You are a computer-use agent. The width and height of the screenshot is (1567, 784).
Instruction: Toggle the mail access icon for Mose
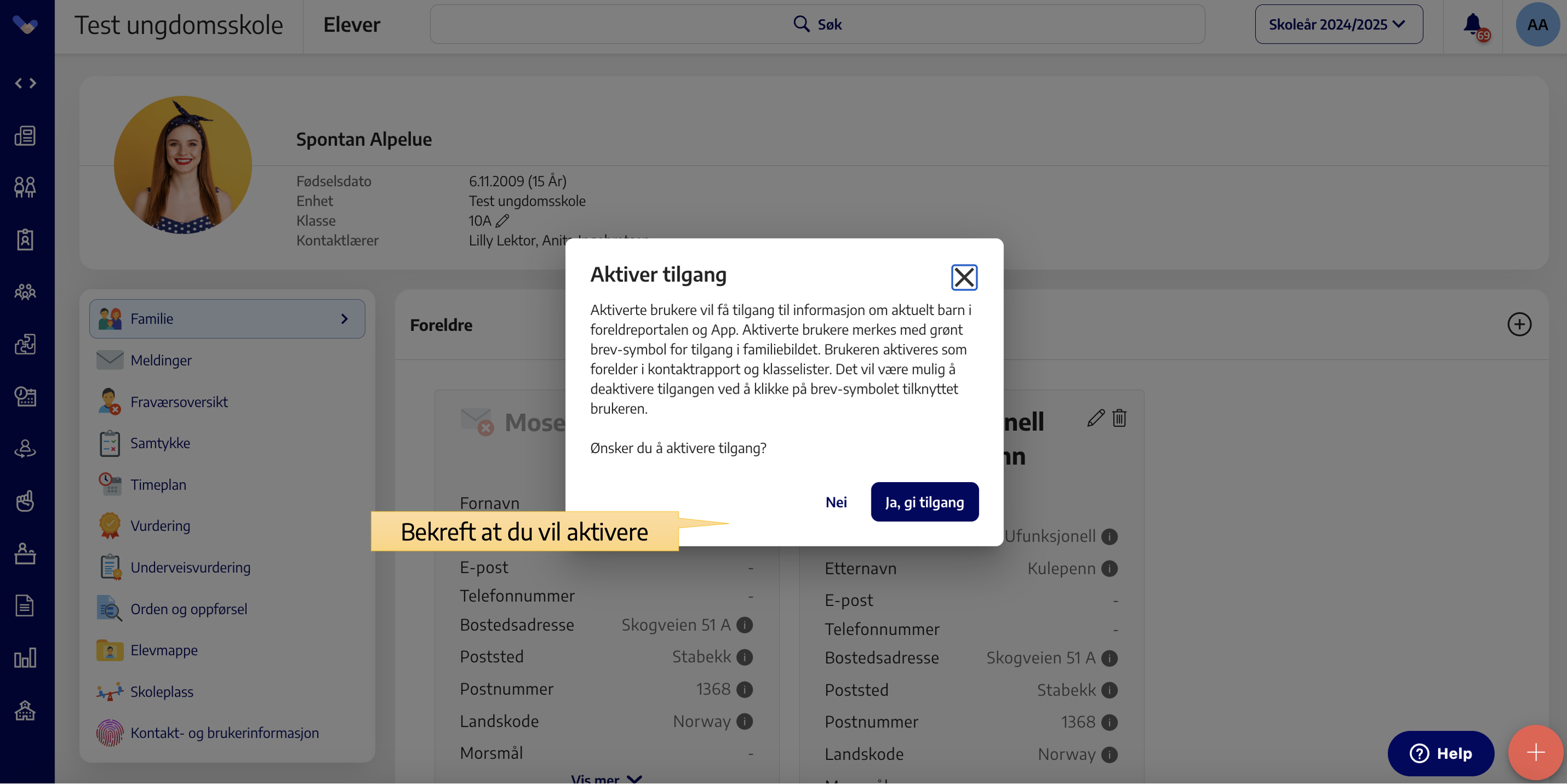(x=476, y=421)
